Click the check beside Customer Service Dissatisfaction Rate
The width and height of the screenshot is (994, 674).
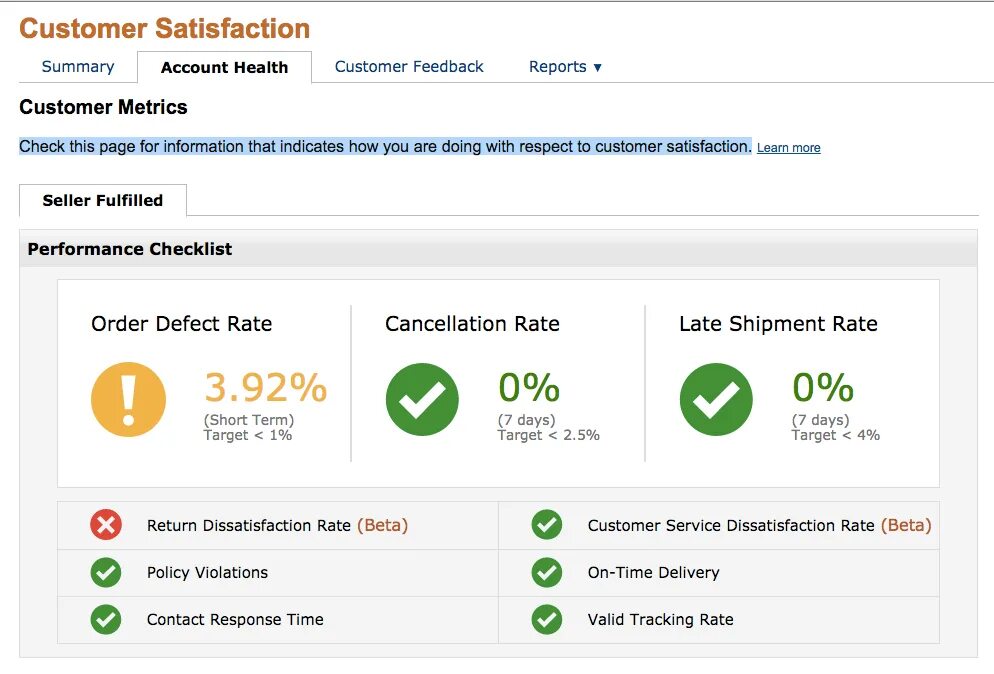pyautogui.click(x=547, y=525)
